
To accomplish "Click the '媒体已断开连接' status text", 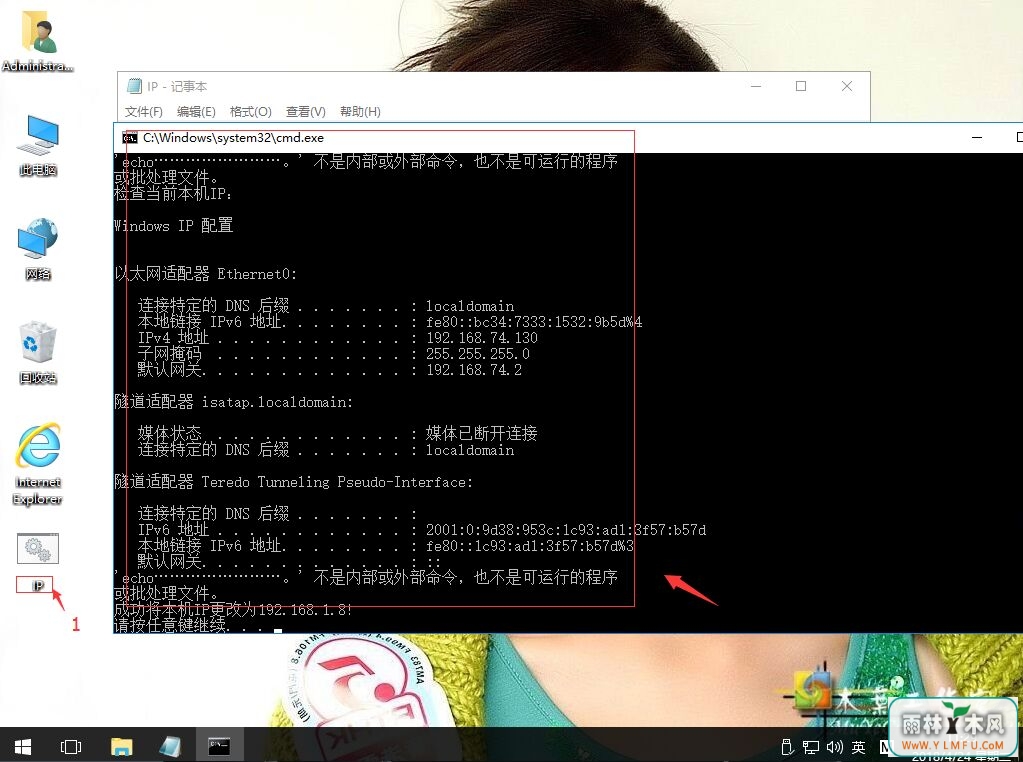I will [x=481, y=433].
